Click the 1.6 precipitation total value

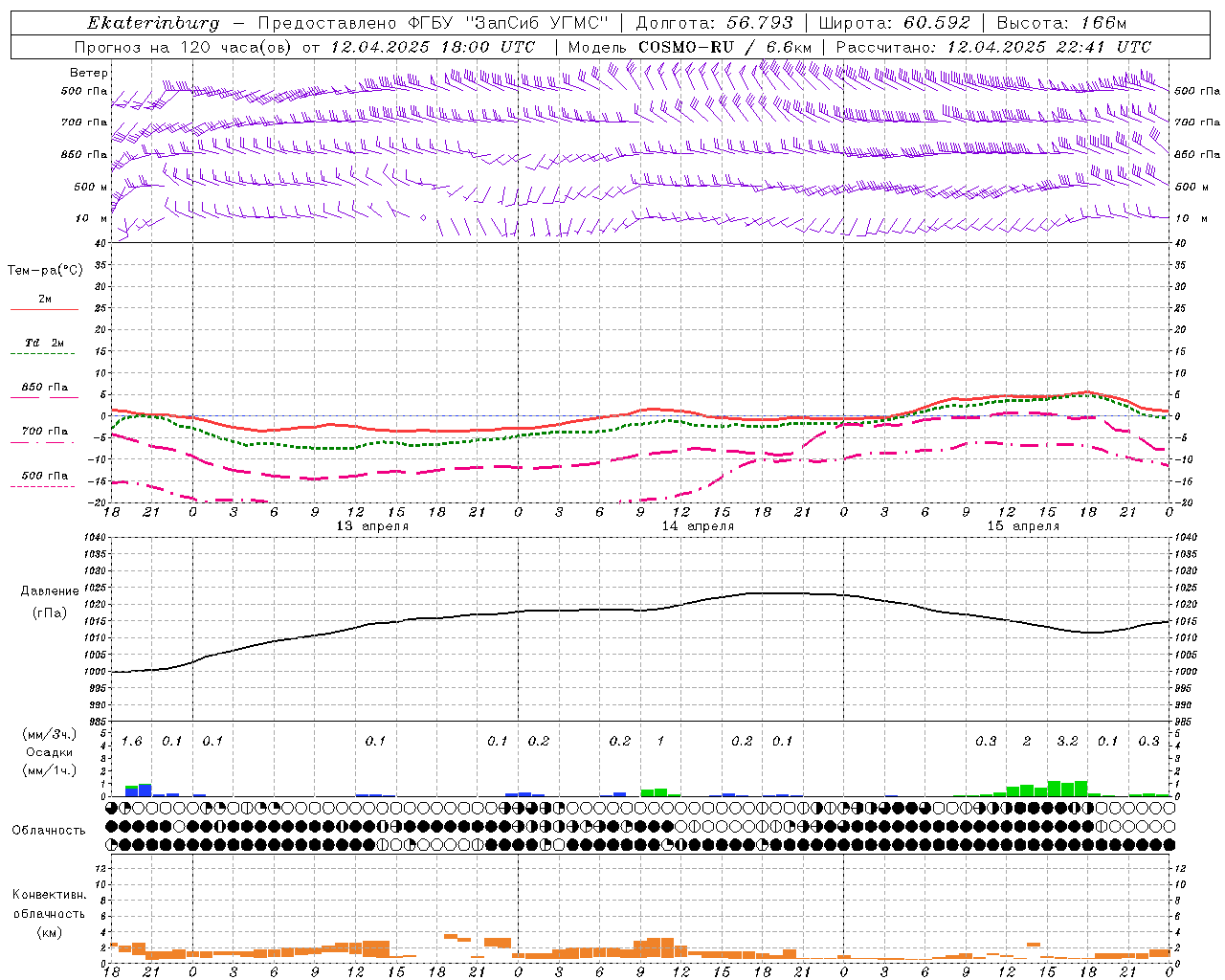point(132,742)
